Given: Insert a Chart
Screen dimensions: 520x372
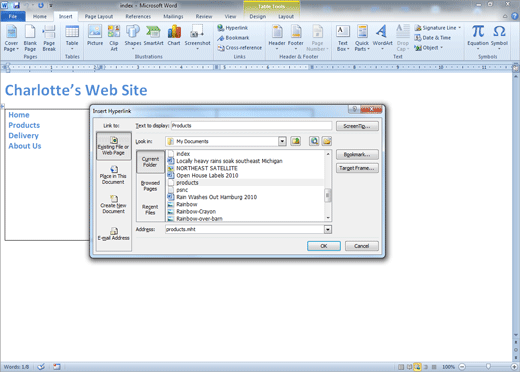Looking at the screenshot, I should (x=174, y=36).
